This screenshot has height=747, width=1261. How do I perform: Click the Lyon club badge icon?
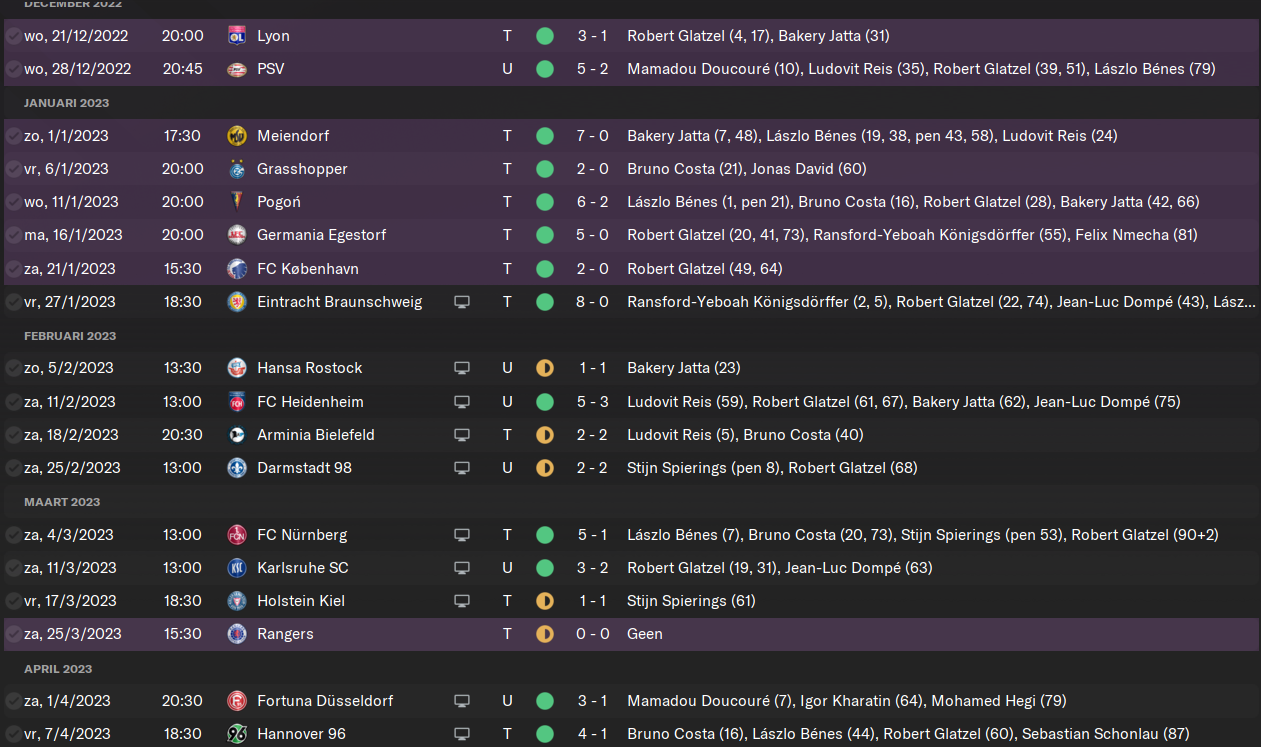pyautogui.click(x=237, y=36)
